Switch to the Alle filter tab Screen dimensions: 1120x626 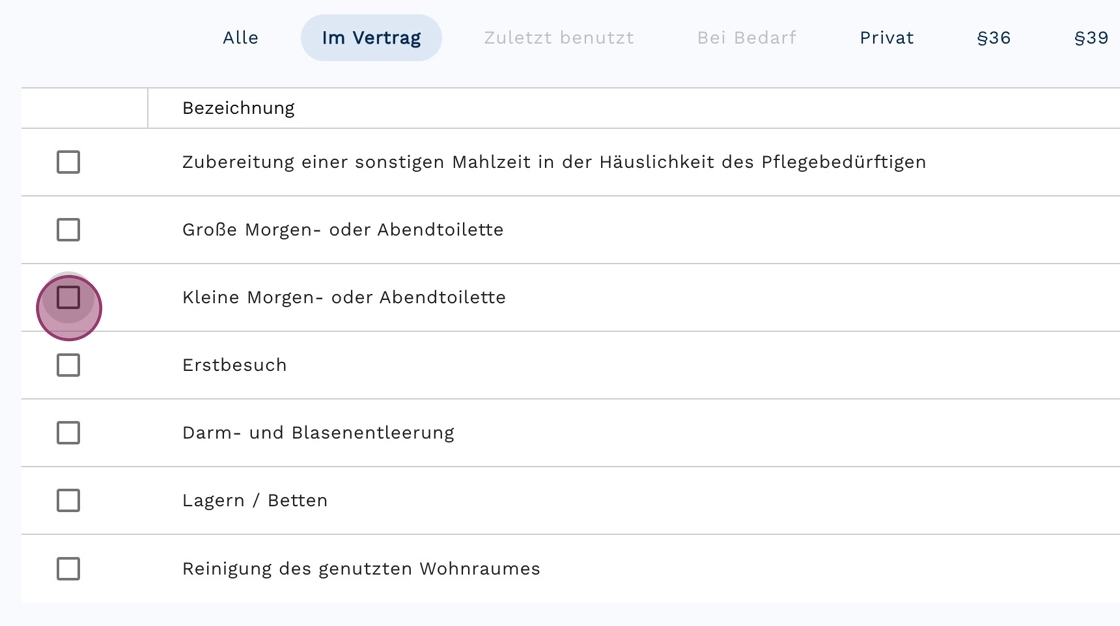pos(240,38)
